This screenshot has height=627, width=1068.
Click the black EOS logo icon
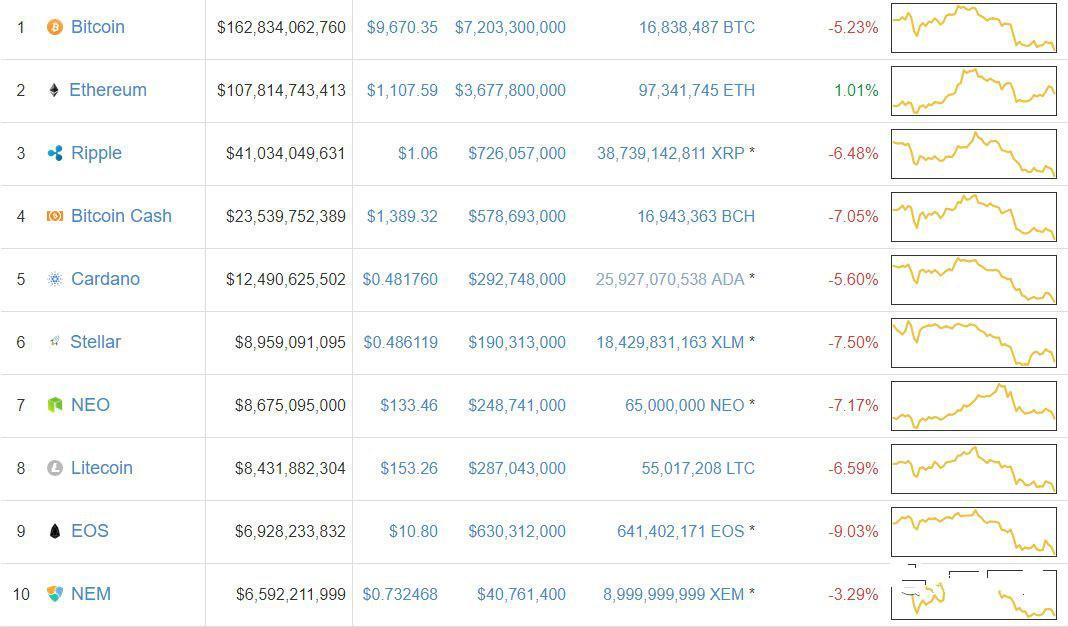[55, 531]
